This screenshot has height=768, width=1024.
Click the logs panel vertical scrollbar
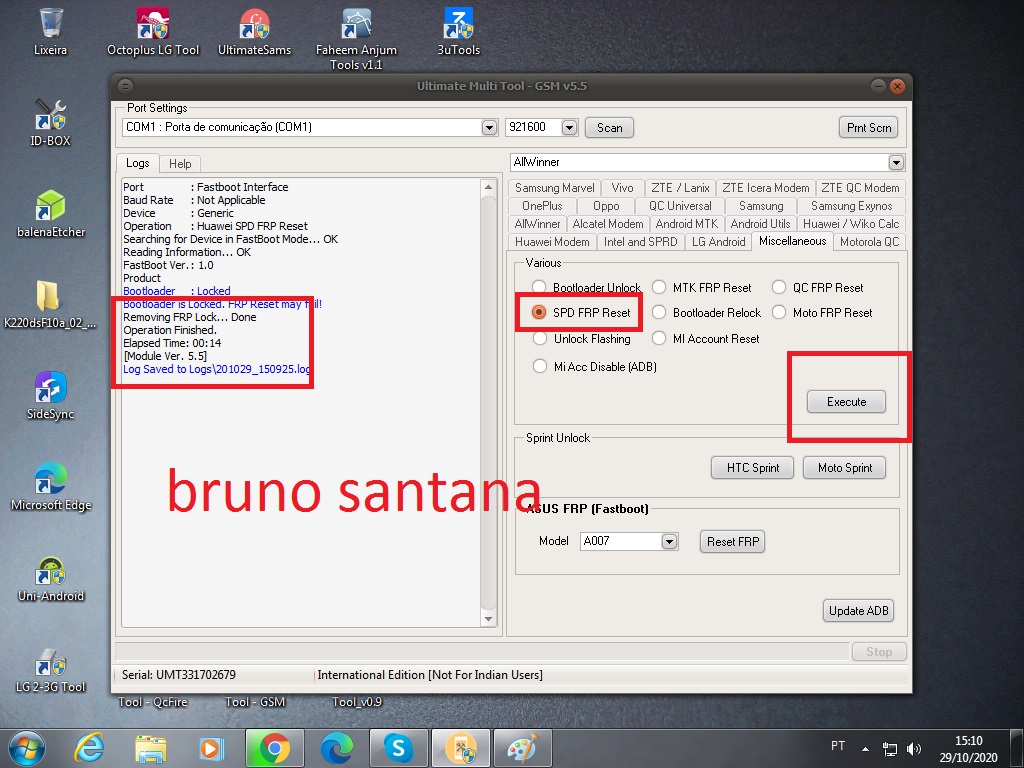488,403
